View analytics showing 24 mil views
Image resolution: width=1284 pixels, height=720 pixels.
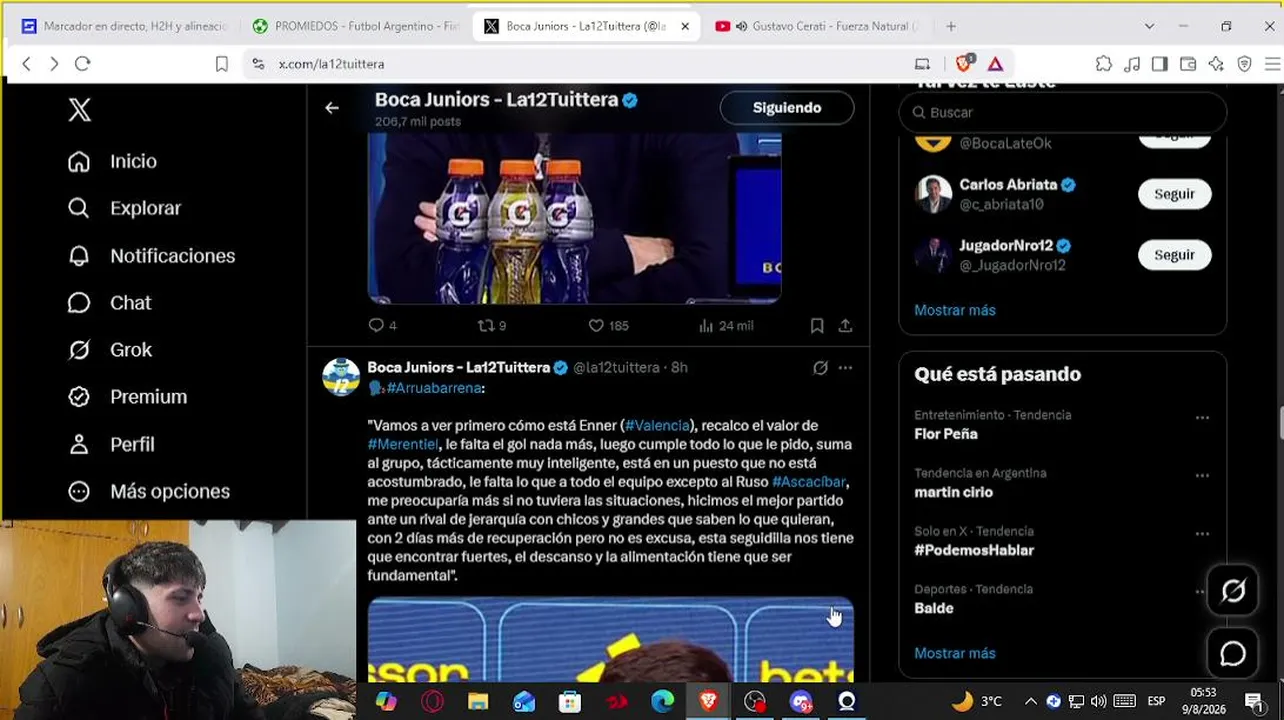[726, 325]
